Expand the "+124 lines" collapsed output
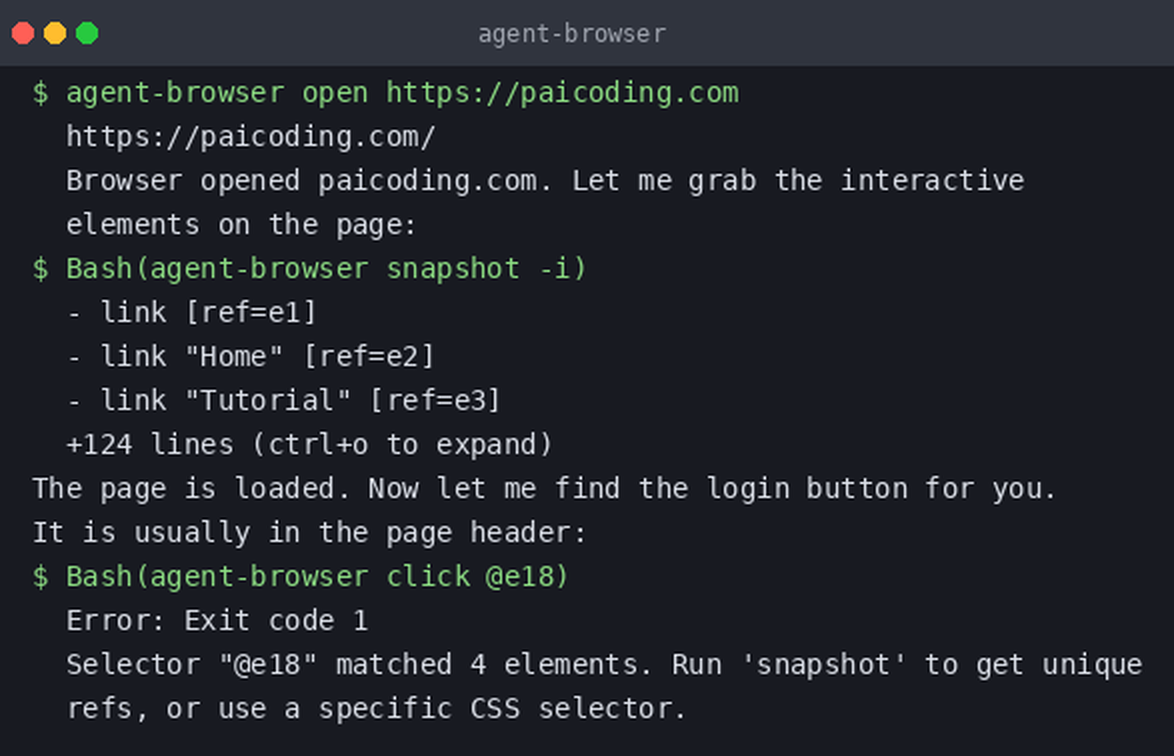This screenshot has width=1174, height=756. (309, 445)
